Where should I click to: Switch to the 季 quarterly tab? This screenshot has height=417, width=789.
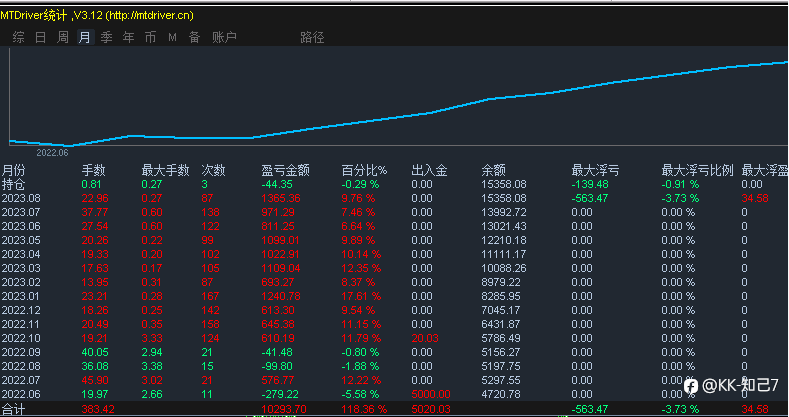(x=107, y=37)
